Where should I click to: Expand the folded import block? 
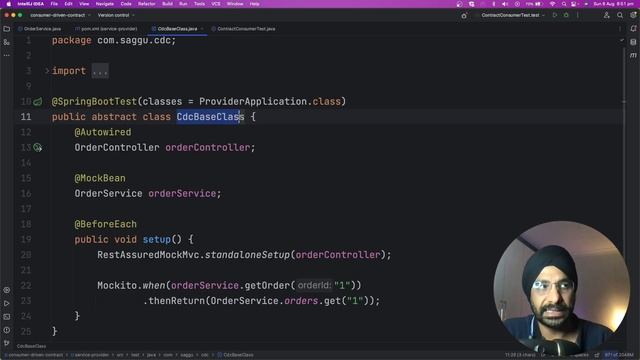[47, 71]
